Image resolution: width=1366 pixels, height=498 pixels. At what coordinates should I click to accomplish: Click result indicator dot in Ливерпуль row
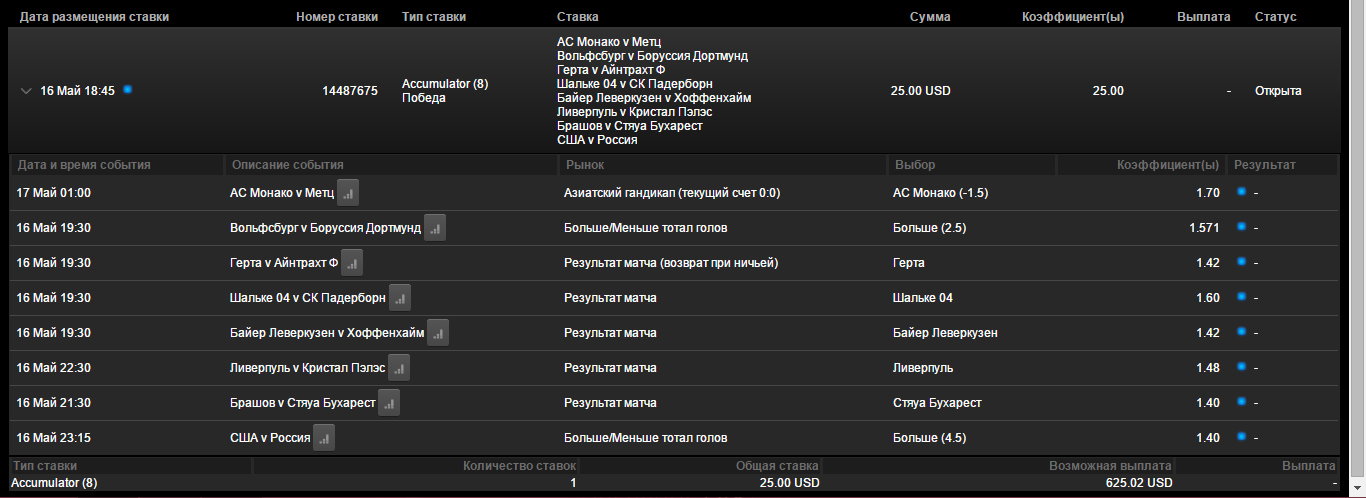click(x=1242, y=367)
